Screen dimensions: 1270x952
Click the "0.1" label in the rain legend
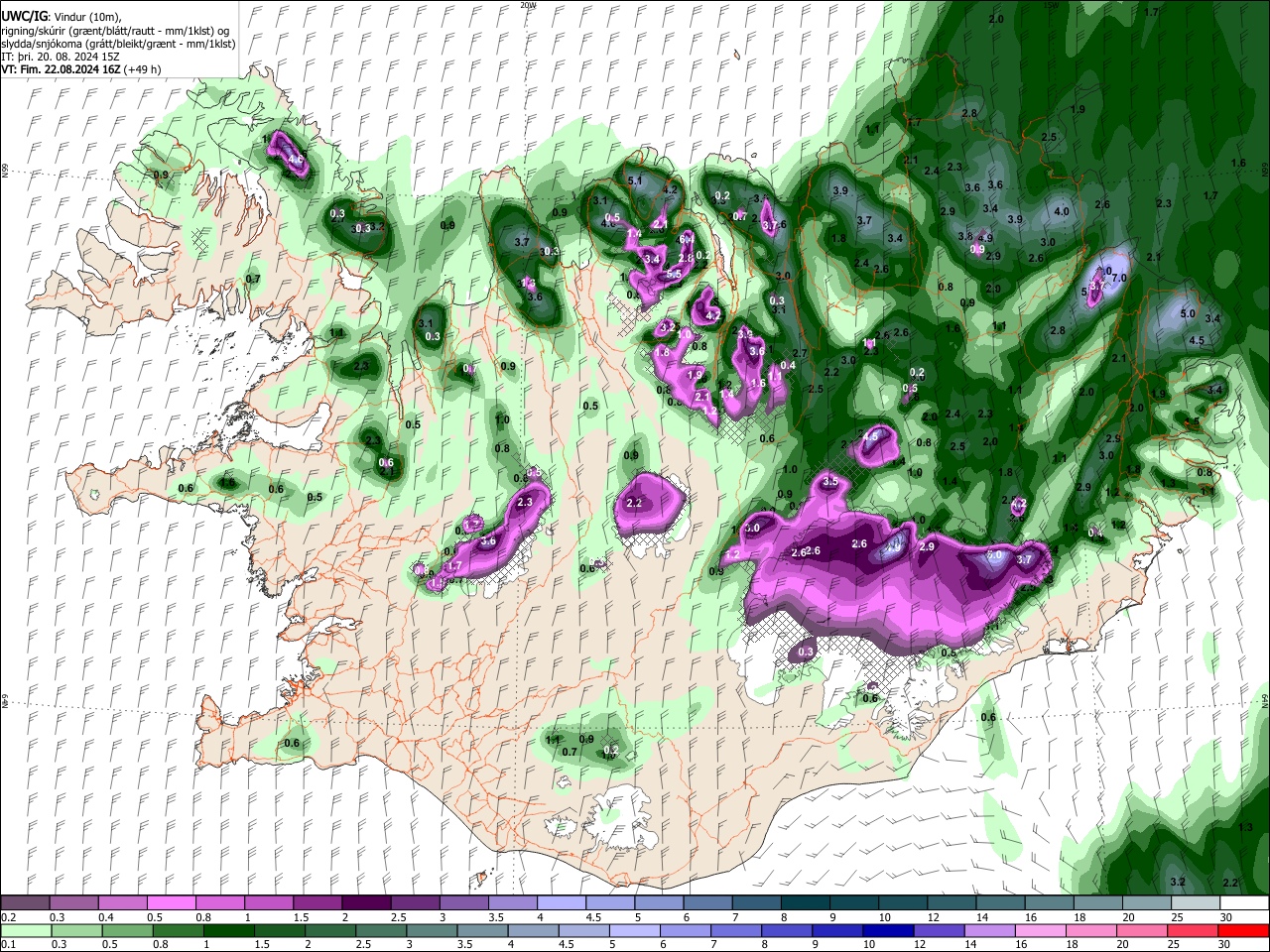pyautogui.click(x=7, y=944)
